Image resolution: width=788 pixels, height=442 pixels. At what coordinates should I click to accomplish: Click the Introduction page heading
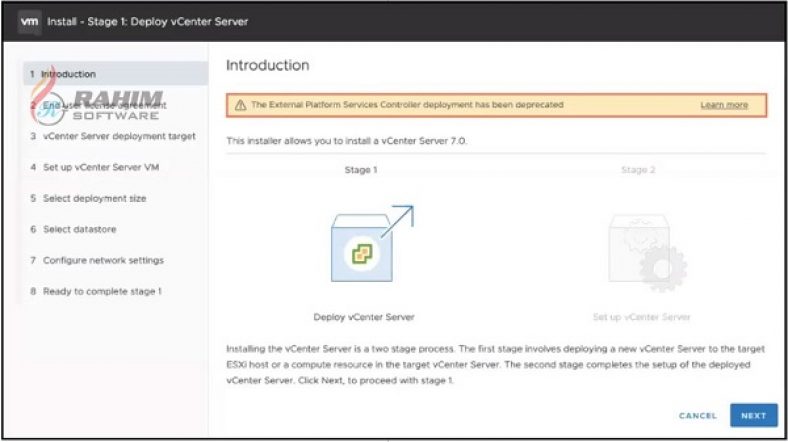point(268,65)
